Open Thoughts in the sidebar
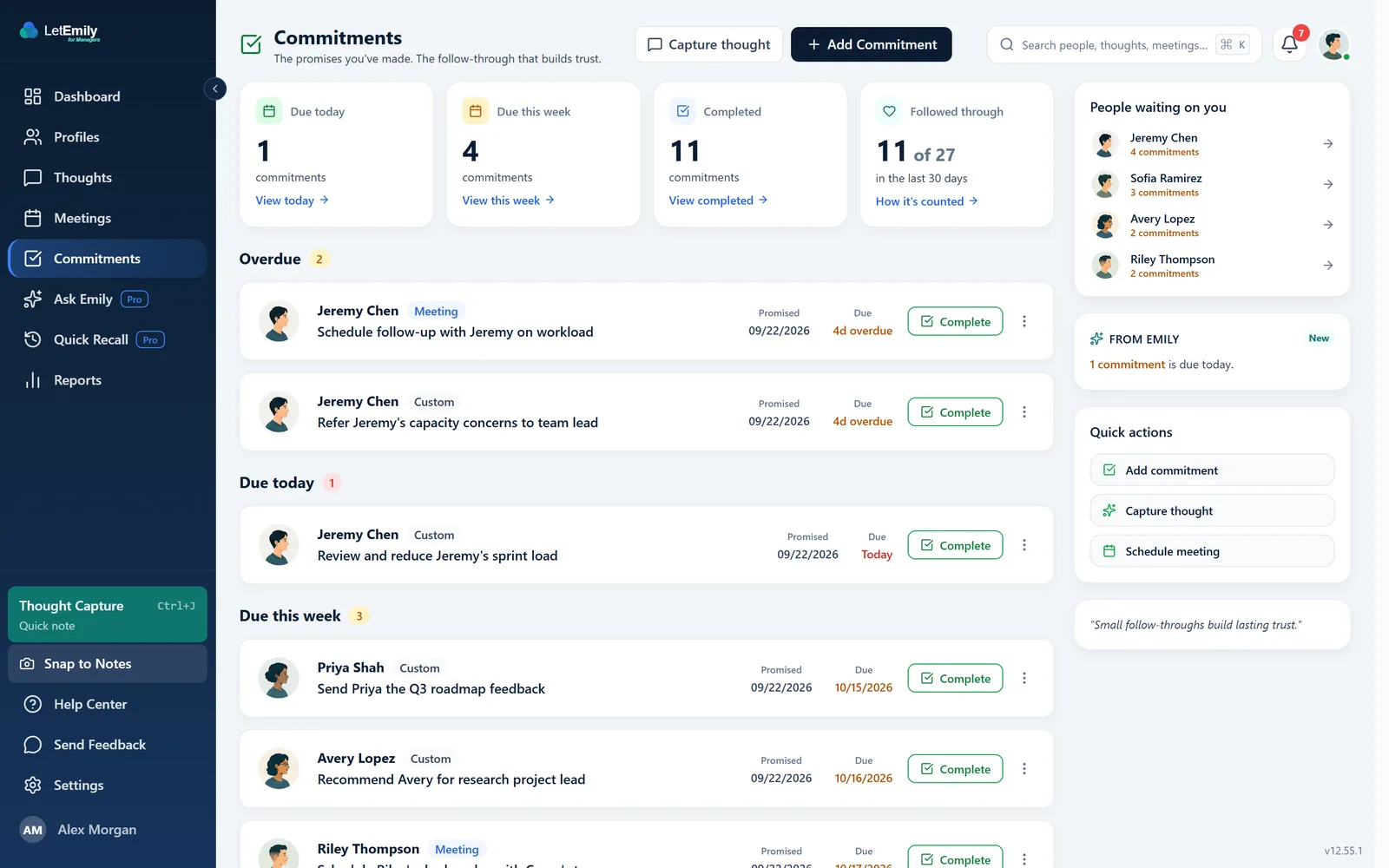 108,178
